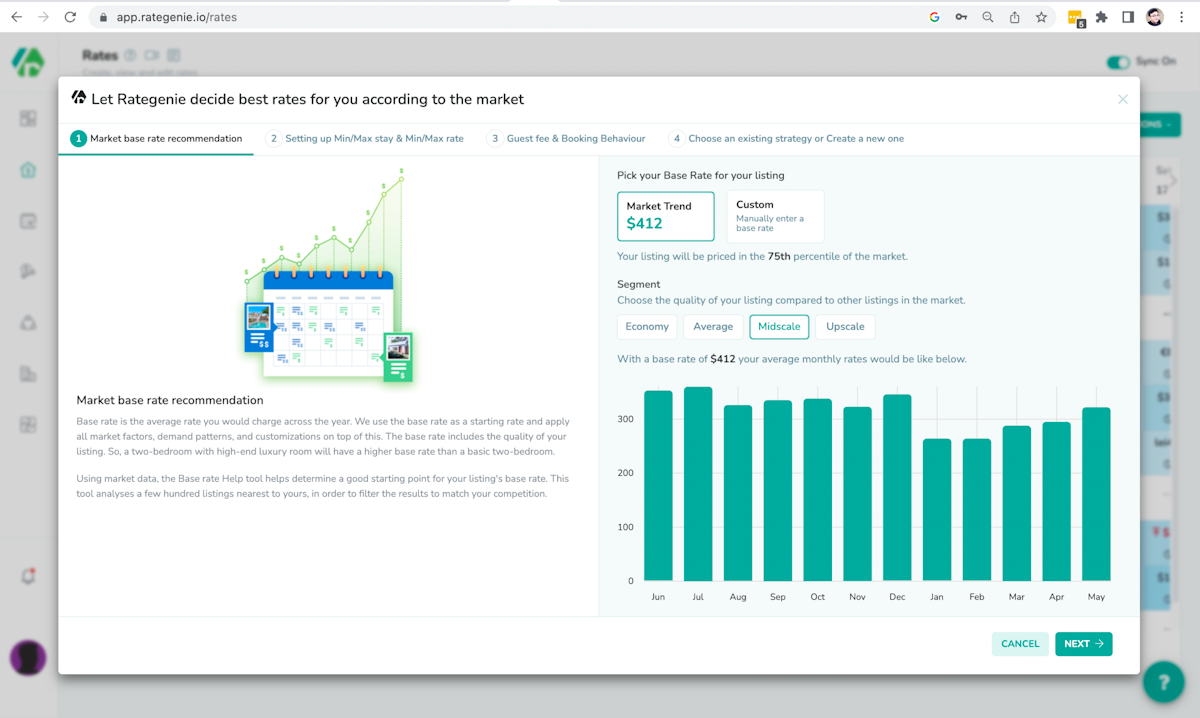Click the browser forward arrow

point(43,17)
